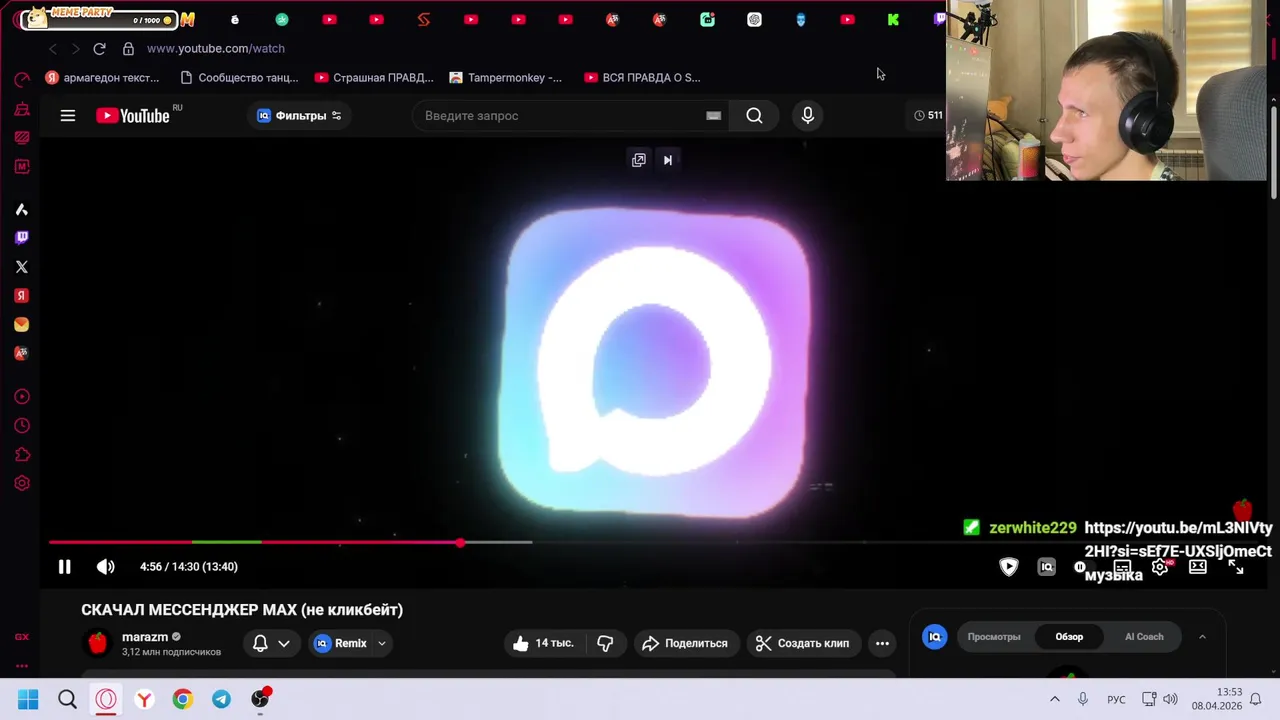1280x720 pixels.
Task: Open GX Control speedometer in the sidebar
Action: 22,80
